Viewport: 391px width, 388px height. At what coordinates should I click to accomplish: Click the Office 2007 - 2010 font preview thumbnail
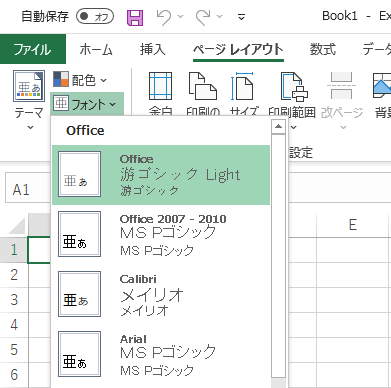(79, 234)
